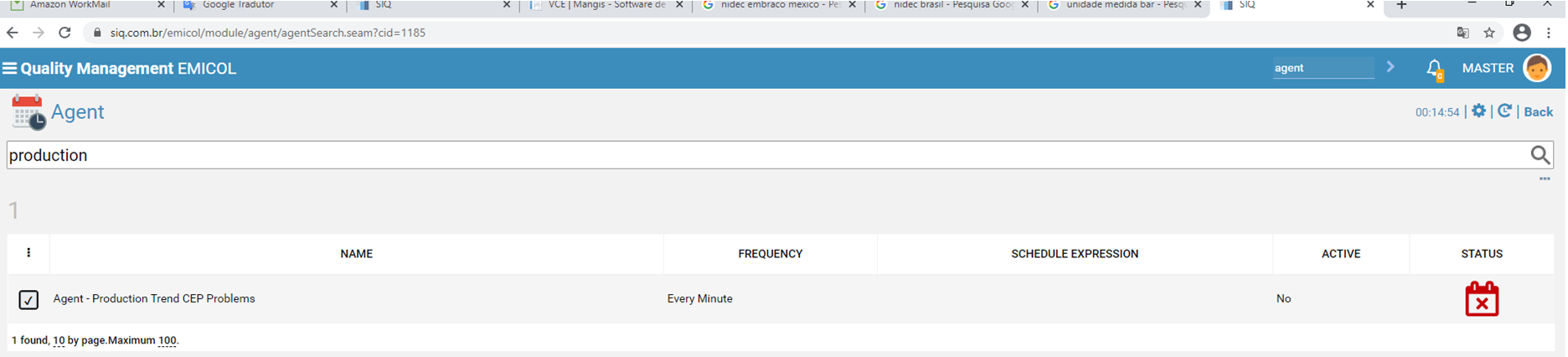Click the Agent calendar clock icon
This screenshot has height=357, width=1568.
click(28, 112)
